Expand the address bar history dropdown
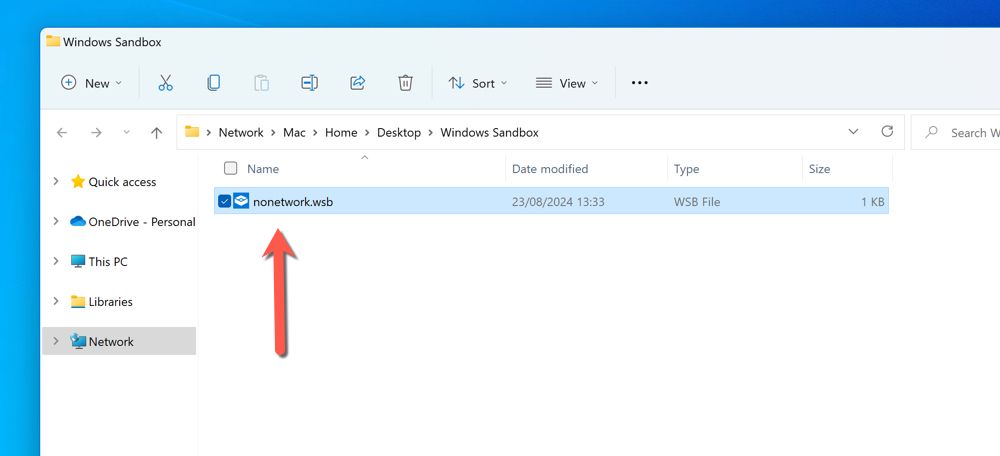This screenshot has width=1000, height=456. pyautogui.click(x=853, y=132)
